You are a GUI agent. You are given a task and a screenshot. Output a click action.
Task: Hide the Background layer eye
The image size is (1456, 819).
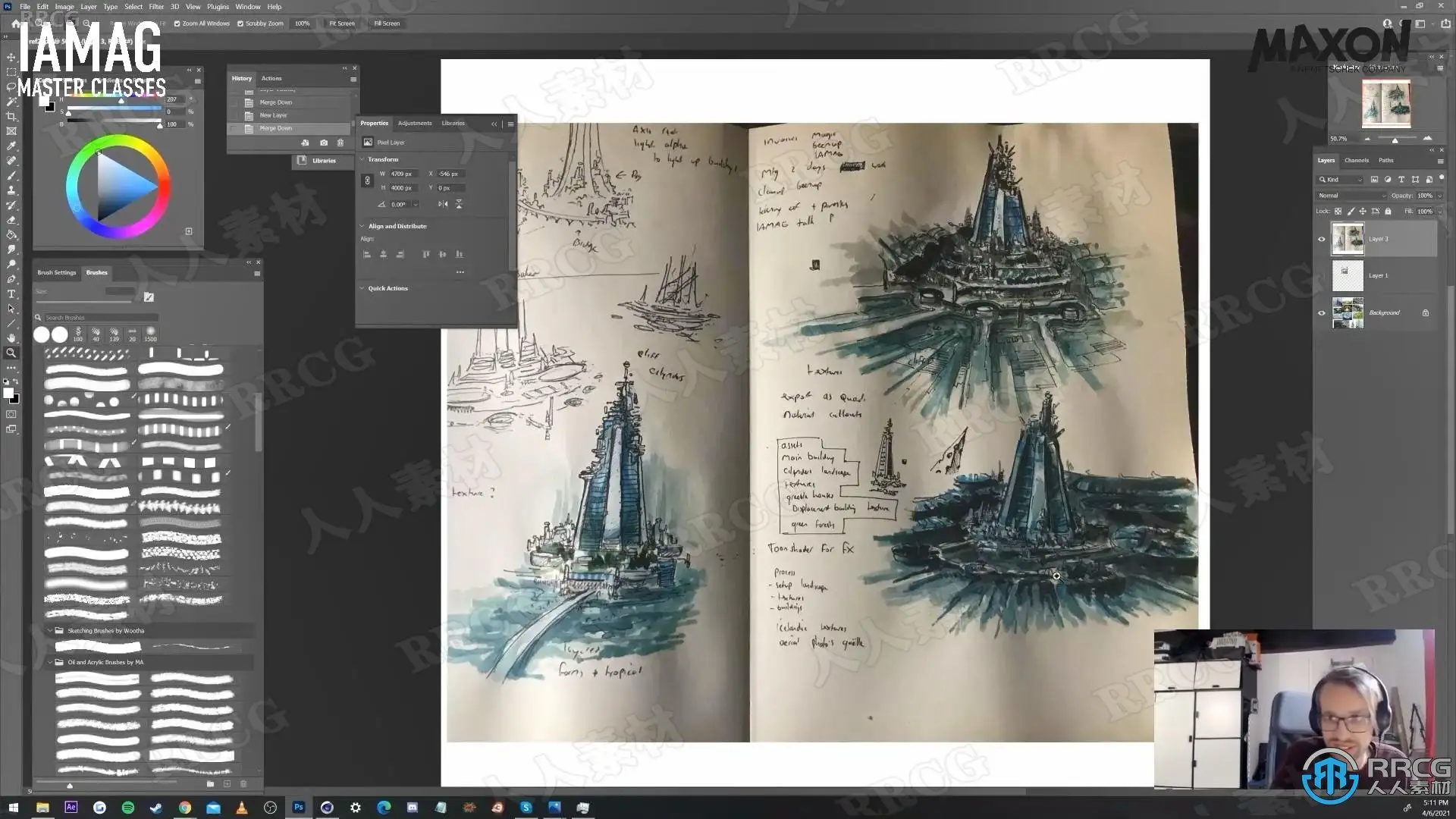pyautogui.click(x=1322, y=313)
